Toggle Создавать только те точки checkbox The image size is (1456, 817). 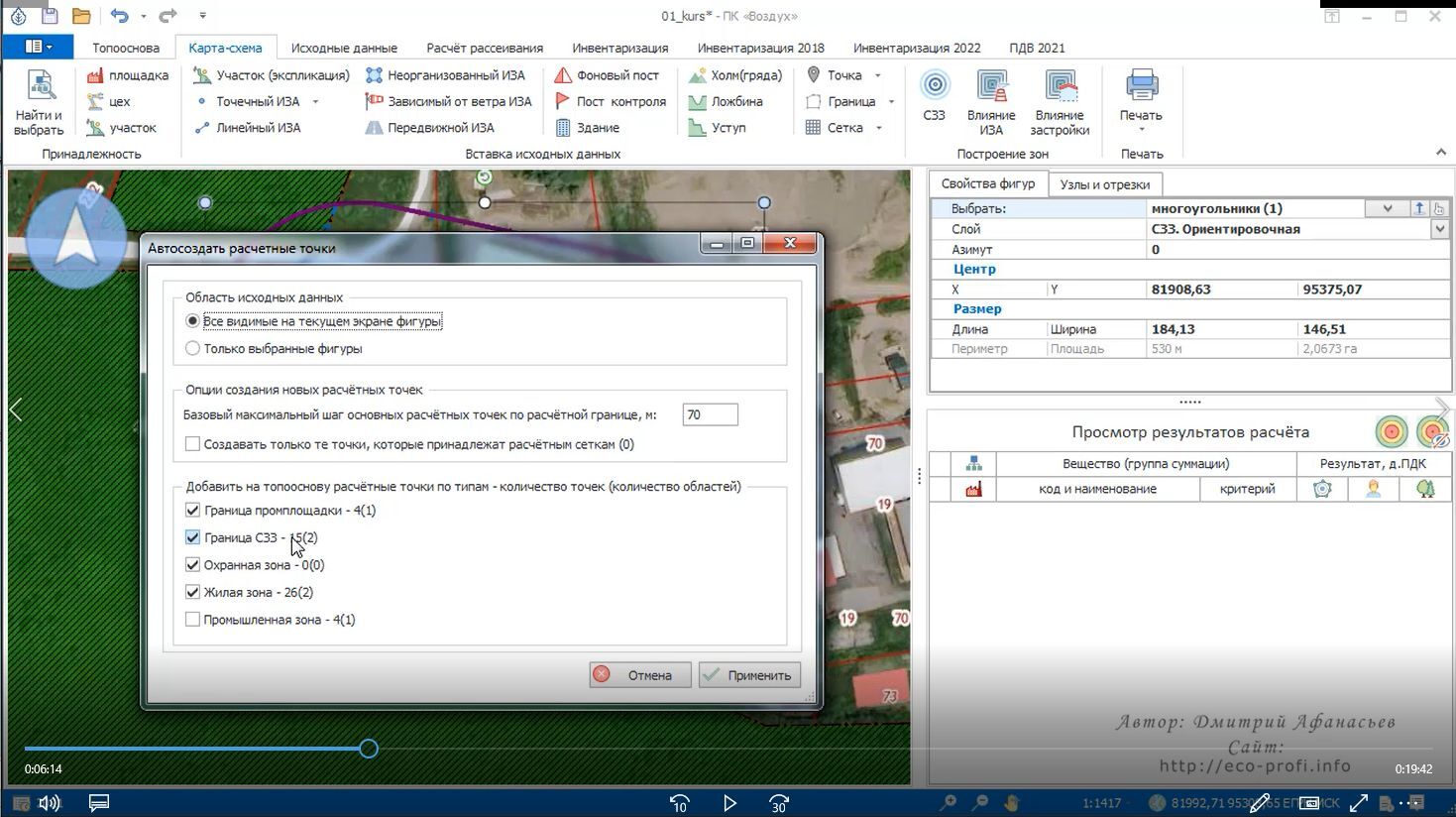click(x=192, y=444)
